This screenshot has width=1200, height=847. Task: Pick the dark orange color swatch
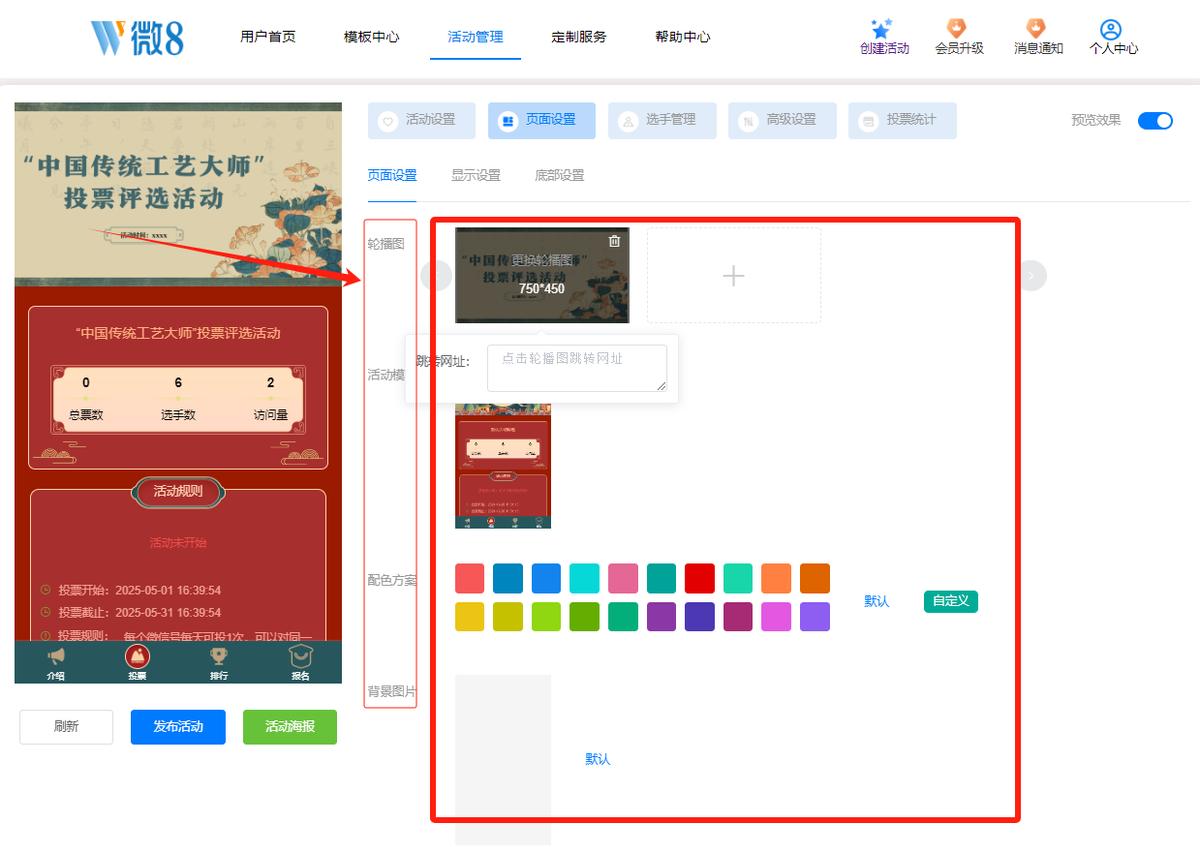pos(815,578)
